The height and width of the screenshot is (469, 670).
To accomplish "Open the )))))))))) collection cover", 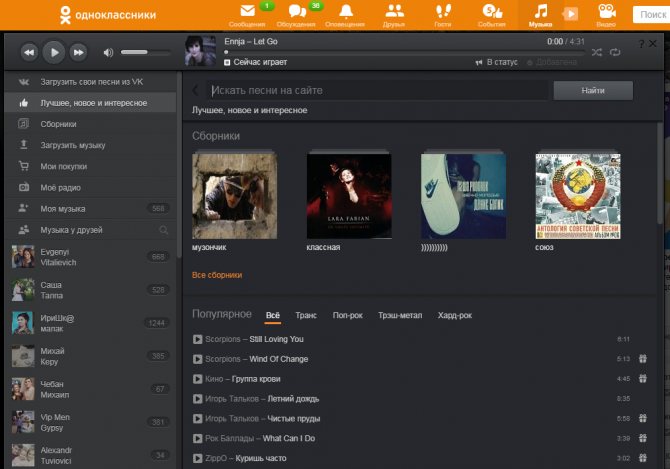I will pos(464,195).
